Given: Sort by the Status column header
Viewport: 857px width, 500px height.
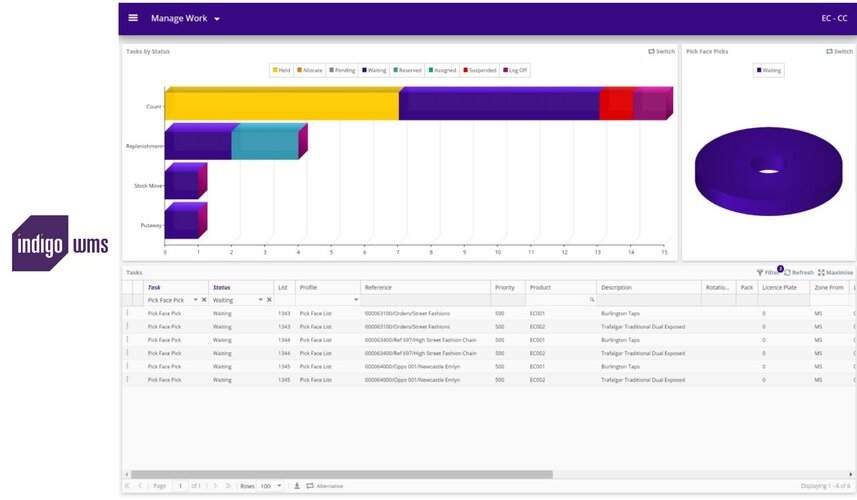Looking at the screenshot, I should 222,287.
